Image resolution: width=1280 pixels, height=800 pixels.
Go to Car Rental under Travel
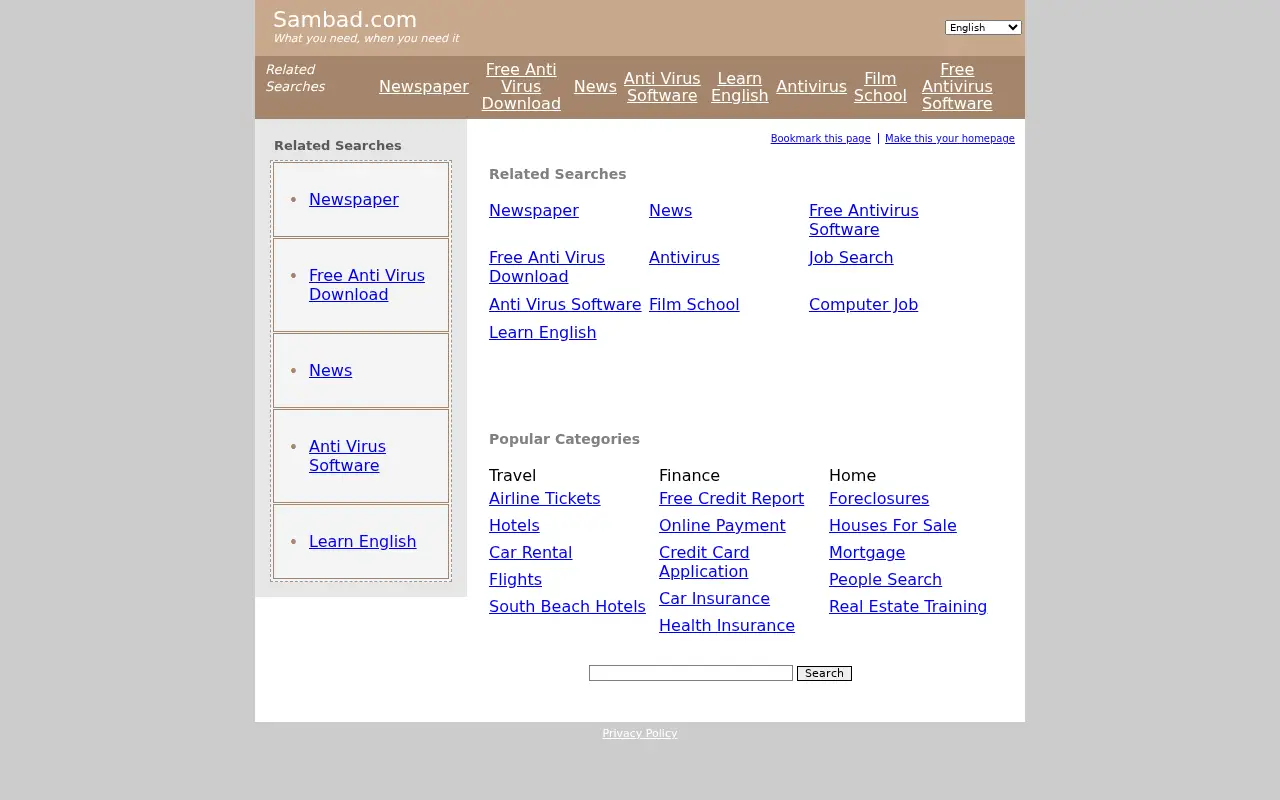click(530, 552)
